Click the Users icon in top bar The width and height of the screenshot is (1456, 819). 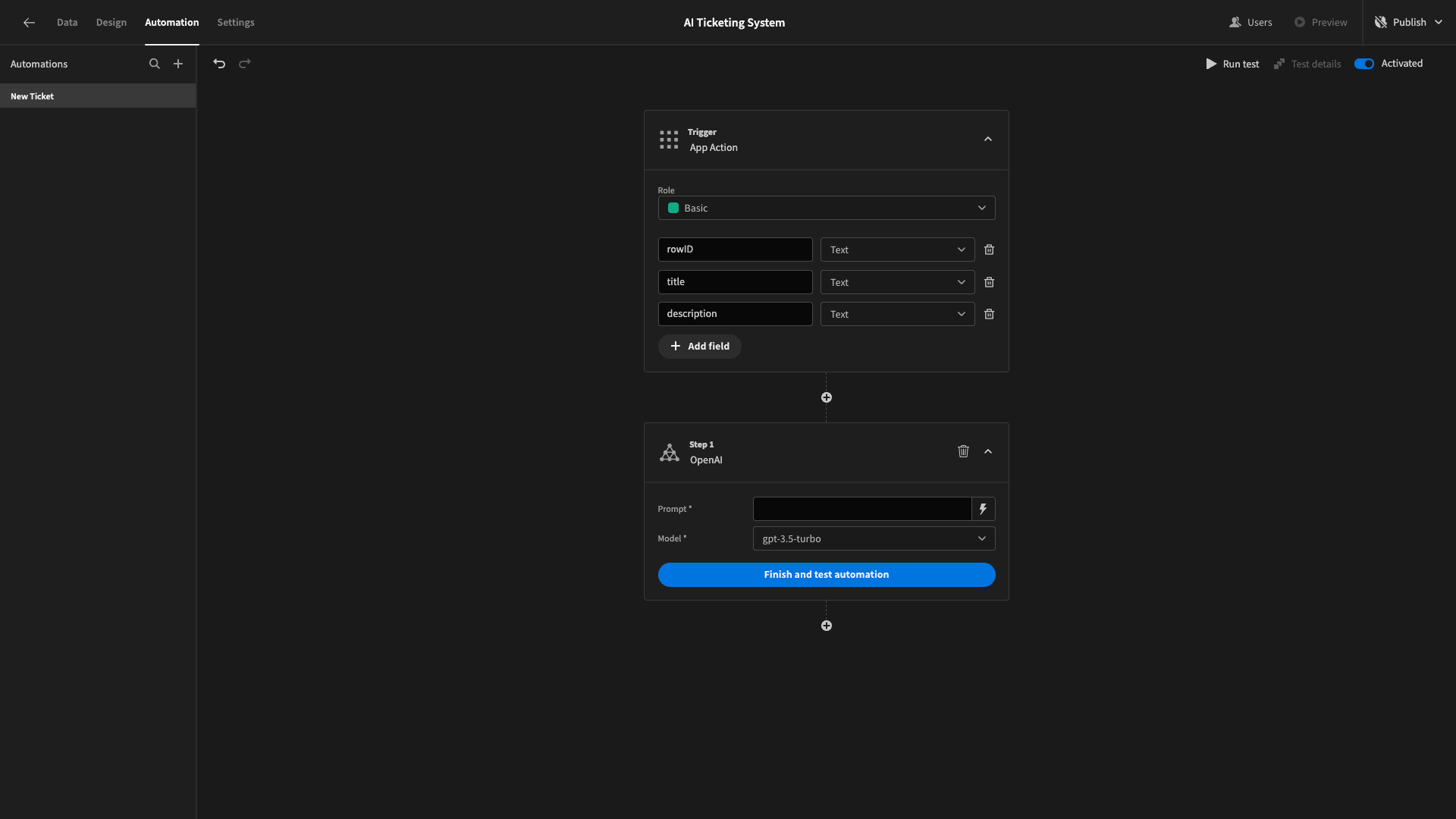(x=1235, y=23)
